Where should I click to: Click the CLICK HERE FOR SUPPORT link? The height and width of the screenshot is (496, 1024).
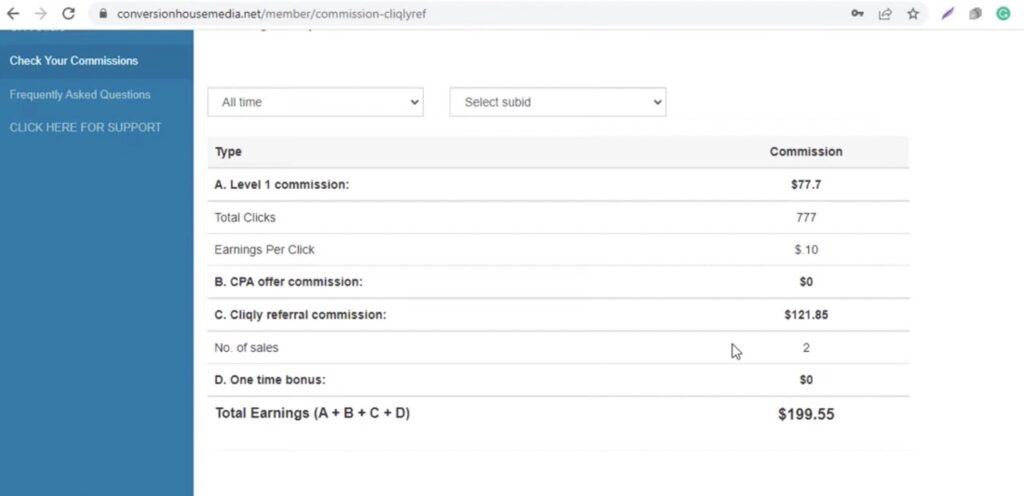point(85,128)
